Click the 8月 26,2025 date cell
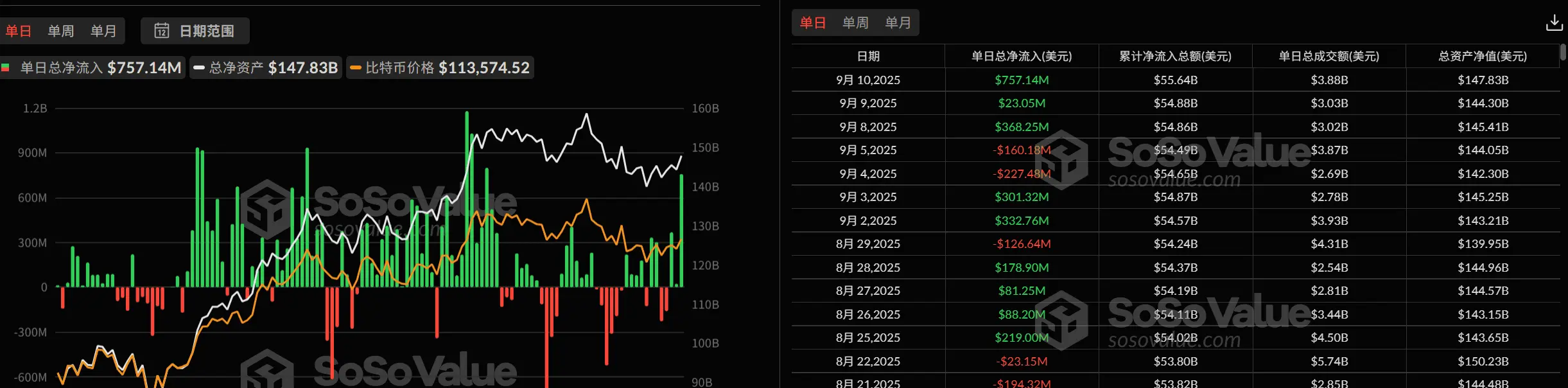1568x388 pixels. pyautogui.click(x=868, y=314)
